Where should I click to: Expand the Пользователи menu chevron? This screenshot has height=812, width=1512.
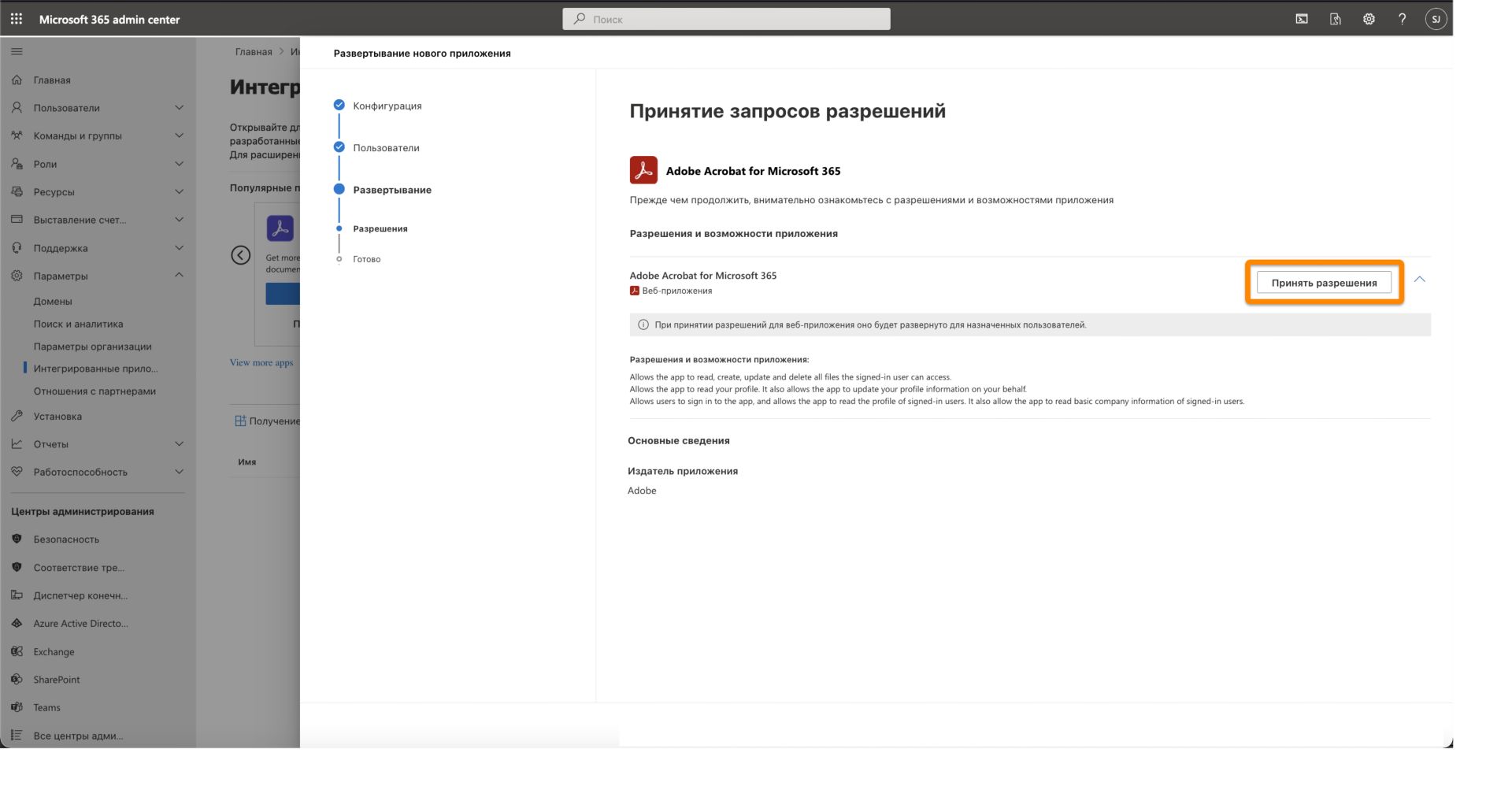pyautogui.click(x=179, y=108)
